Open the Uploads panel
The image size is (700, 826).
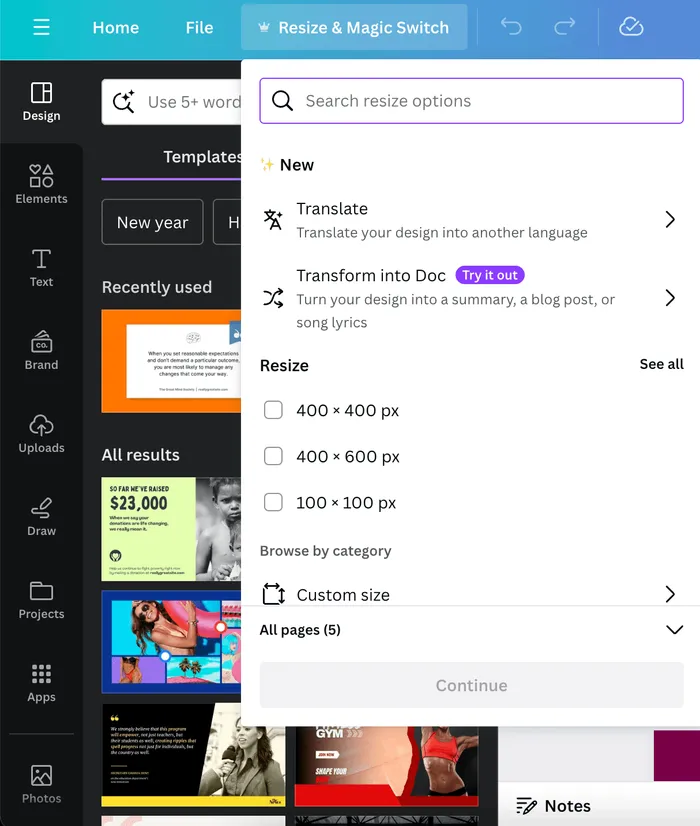pos(41,434)
